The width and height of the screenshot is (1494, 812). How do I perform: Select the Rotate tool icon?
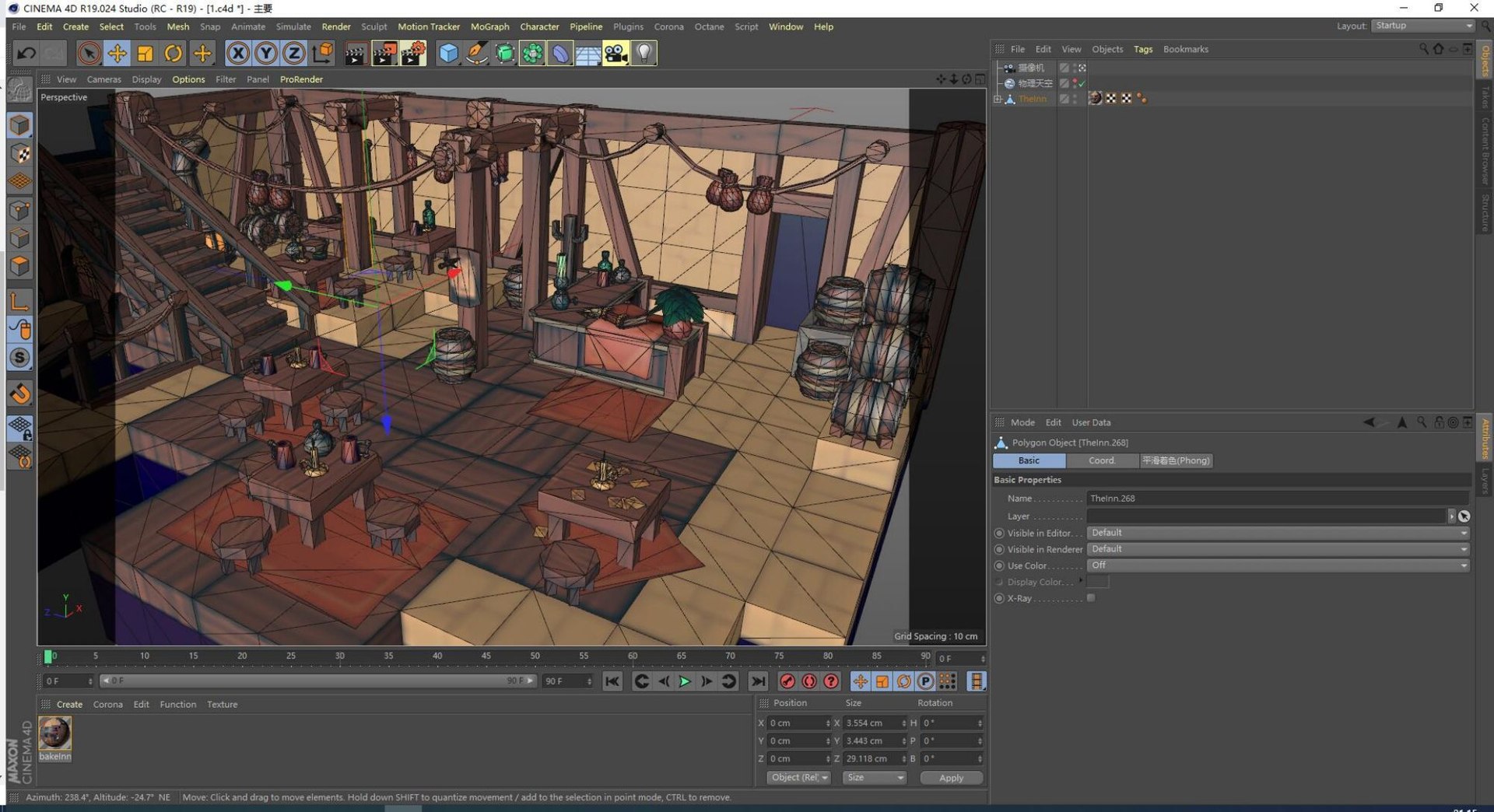[174, 54]
